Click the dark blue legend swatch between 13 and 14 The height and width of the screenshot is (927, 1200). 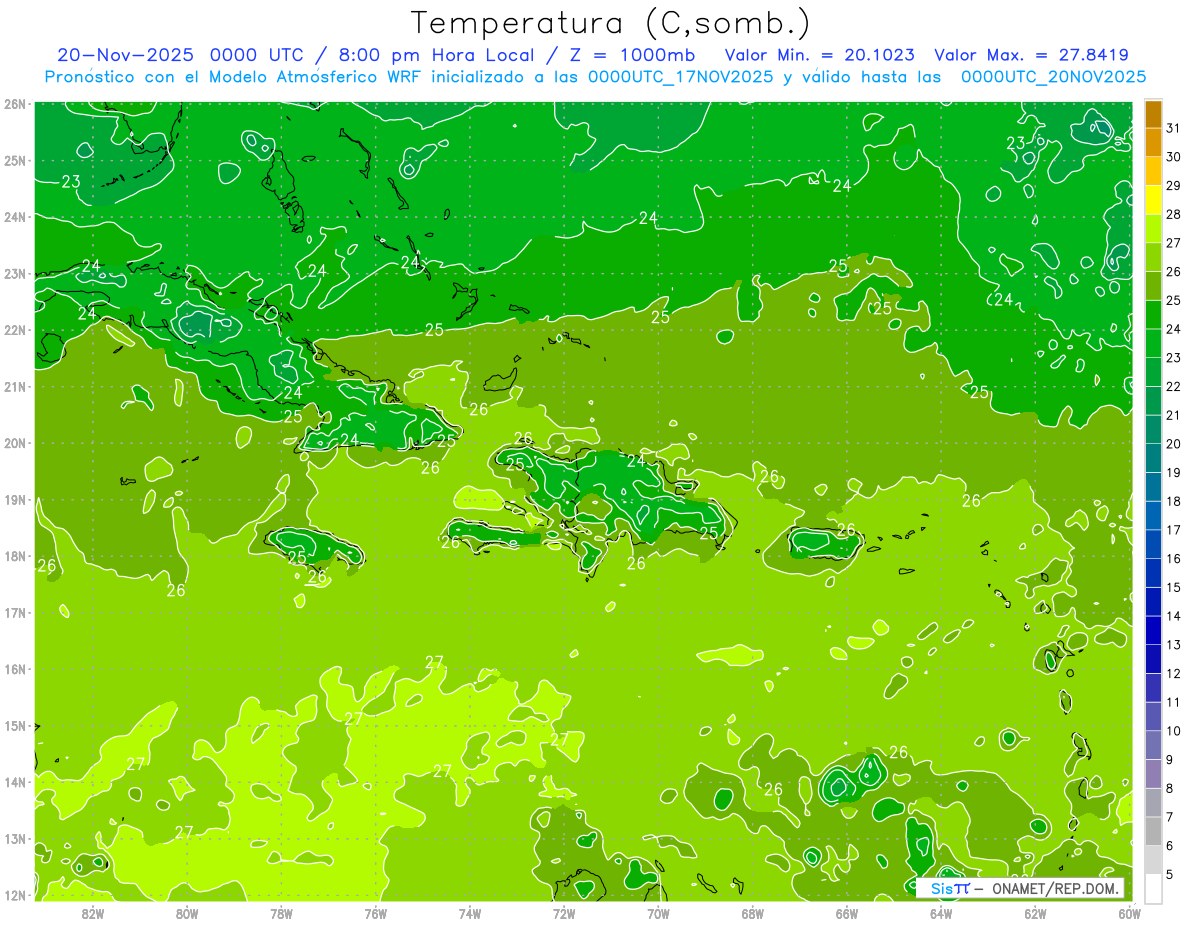point(1153,630)
